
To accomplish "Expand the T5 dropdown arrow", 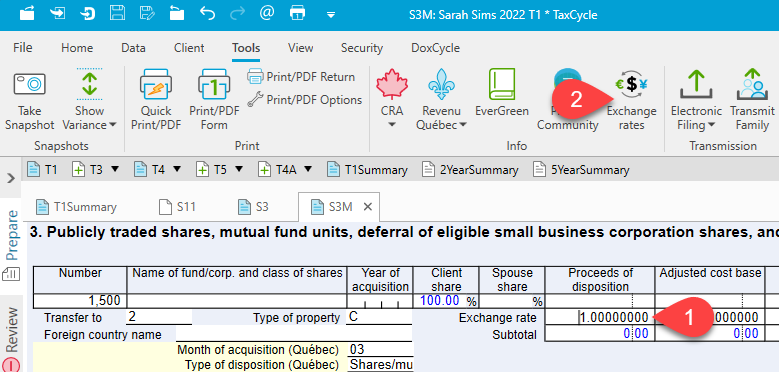I will coord(239,169).
